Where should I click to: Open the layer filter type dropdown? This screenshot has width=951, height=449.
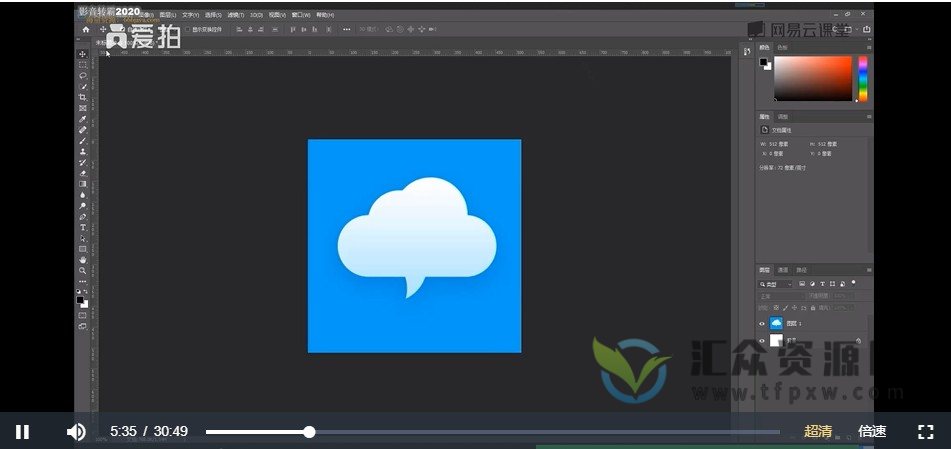click(x=776, y=284)
